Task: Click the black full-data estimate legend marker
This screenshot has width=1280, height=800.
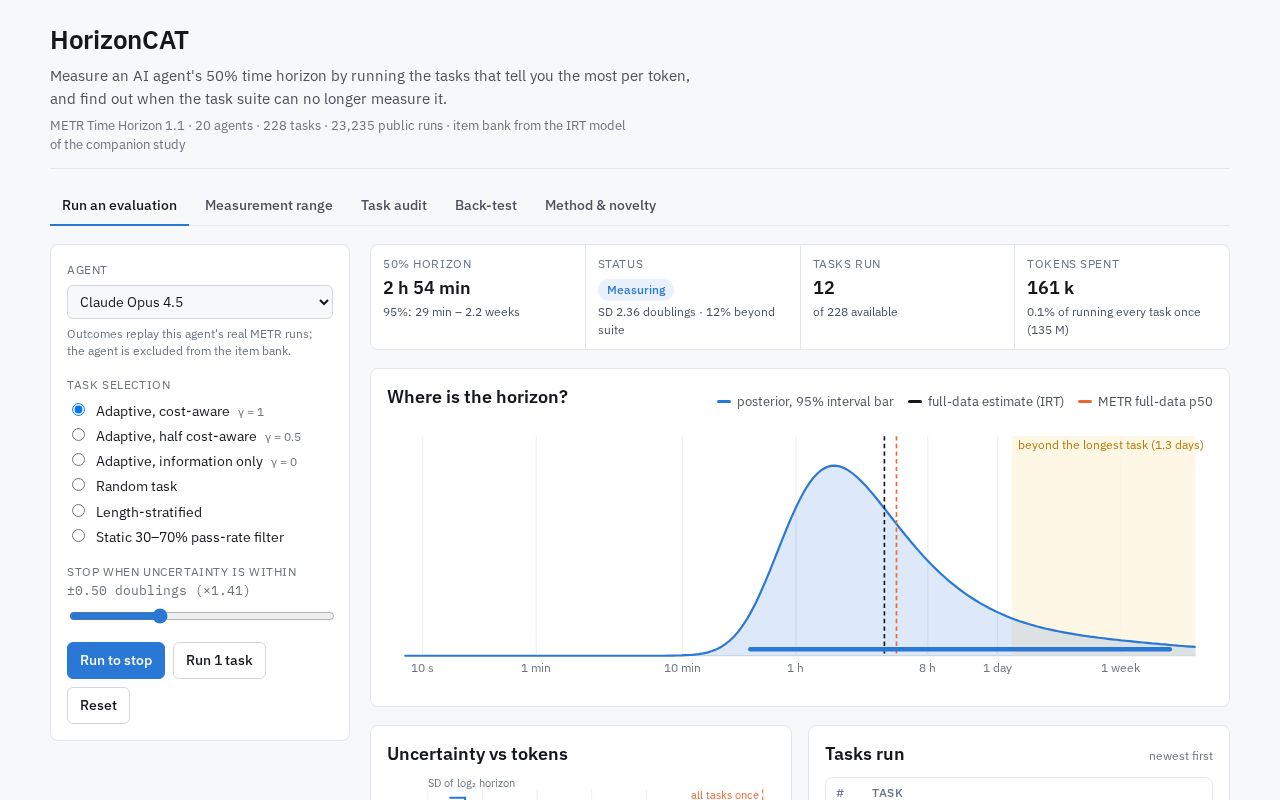Action: (915, 402)
